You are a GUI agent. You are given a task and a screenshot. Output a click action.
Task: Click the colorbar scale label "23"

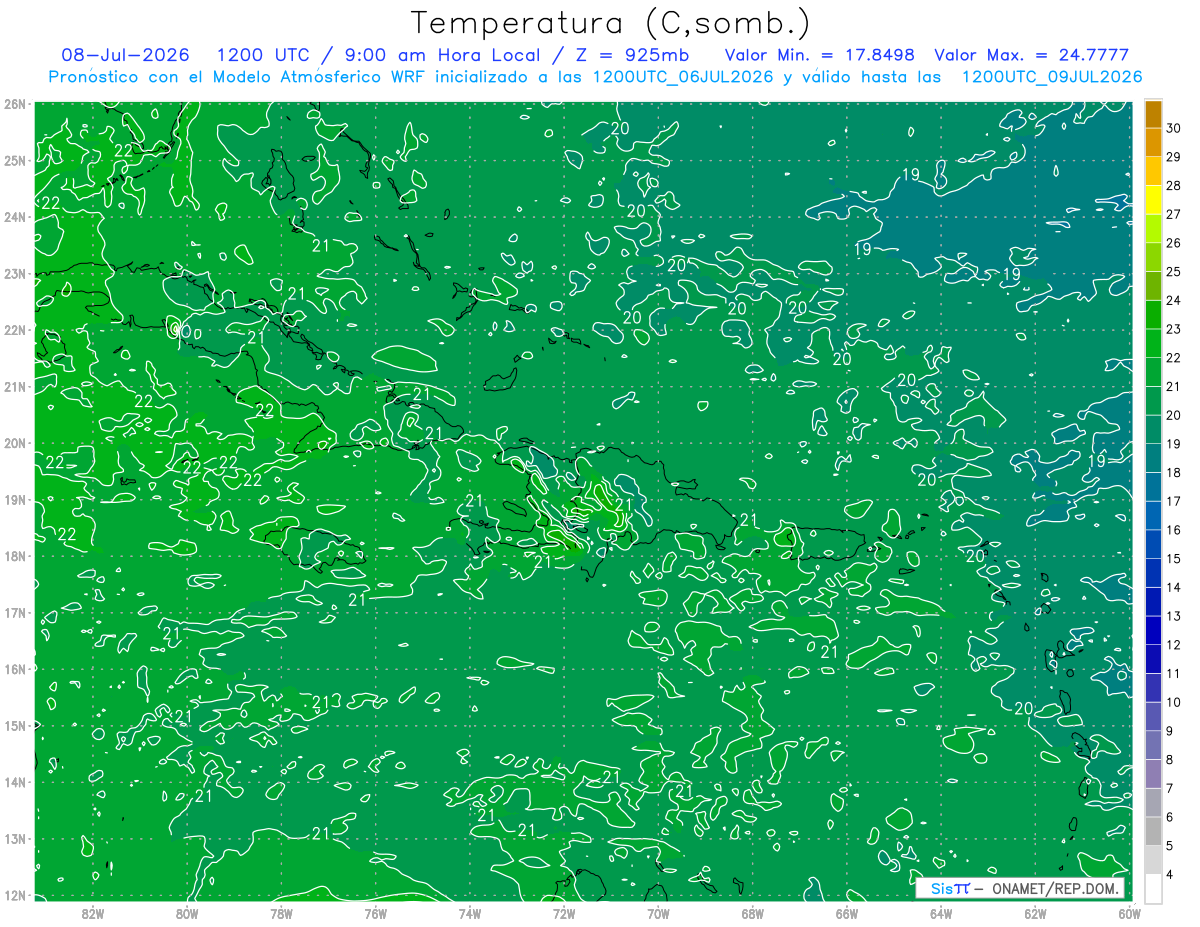click(x=1174, y=329)
